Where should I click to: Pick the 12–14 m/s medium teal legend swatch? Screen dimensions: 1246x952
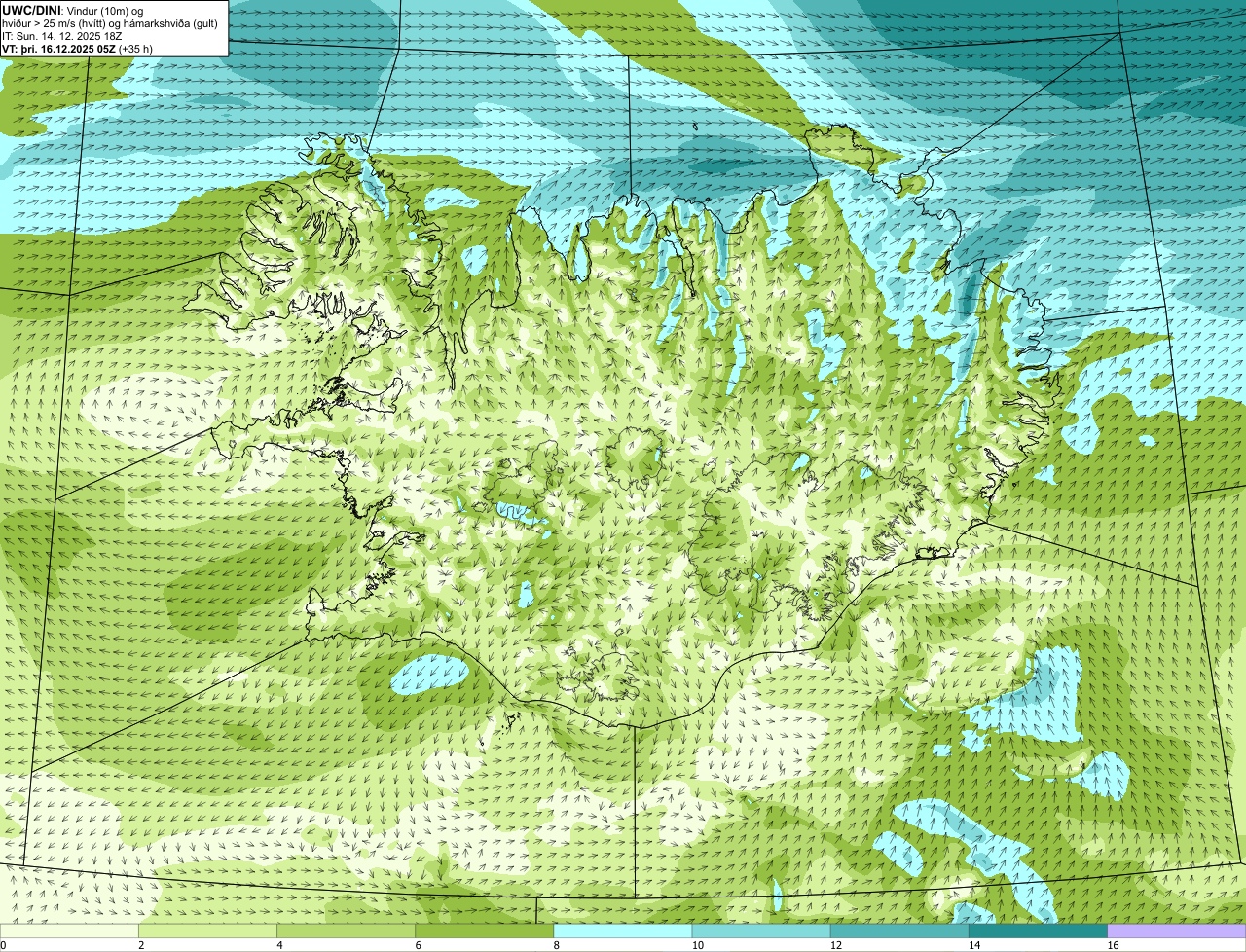tap(898, 932)
